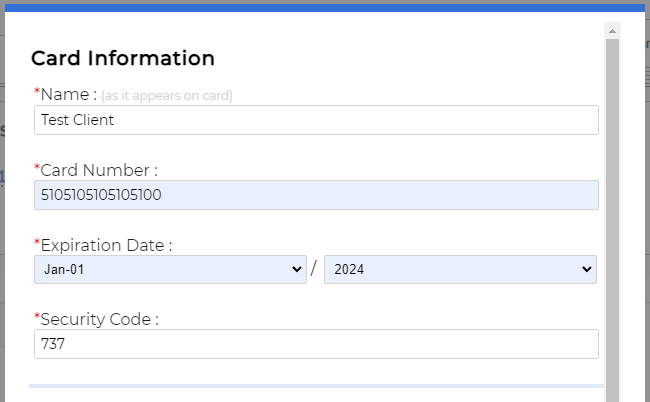
Task: Click the Name field label
Action: 68,94
